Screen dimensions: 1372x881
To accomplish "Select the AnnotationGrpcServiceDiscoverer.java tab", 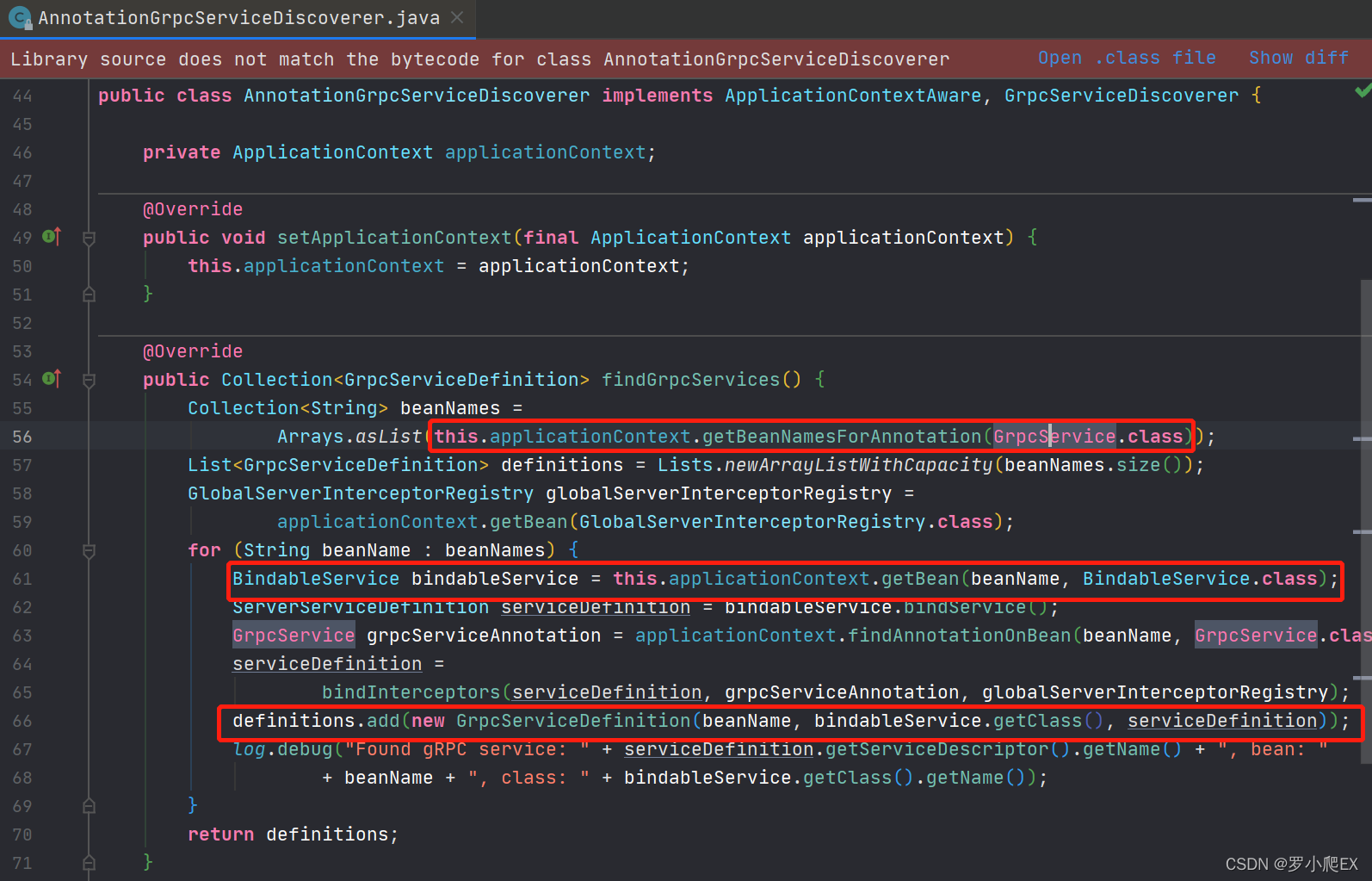I will pos(238,18).
